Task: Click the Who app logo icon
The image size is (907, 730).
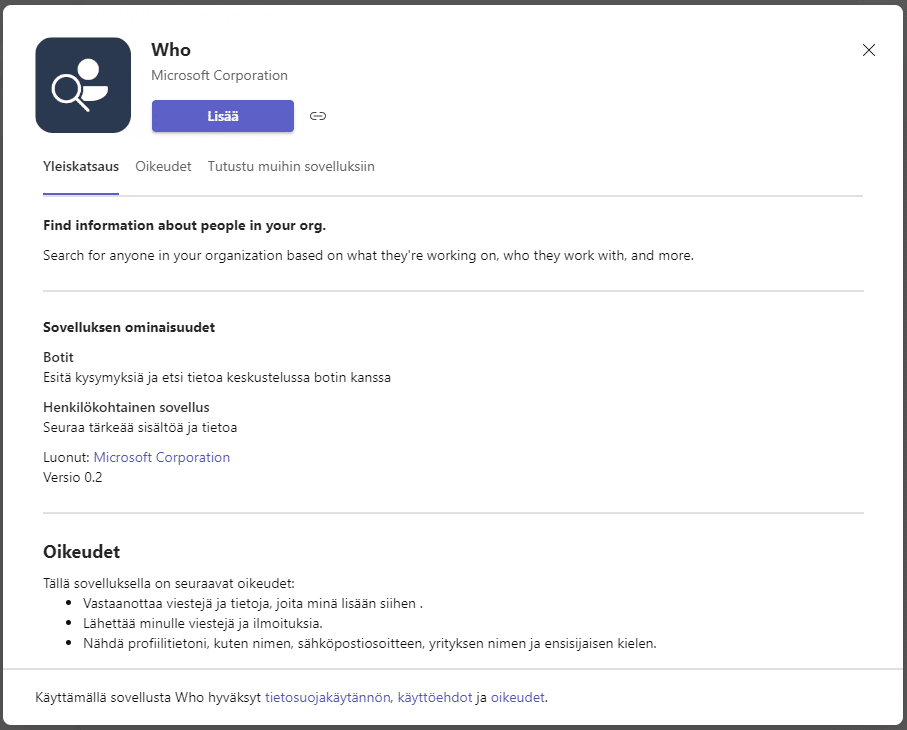Action: tap(83, 85)
